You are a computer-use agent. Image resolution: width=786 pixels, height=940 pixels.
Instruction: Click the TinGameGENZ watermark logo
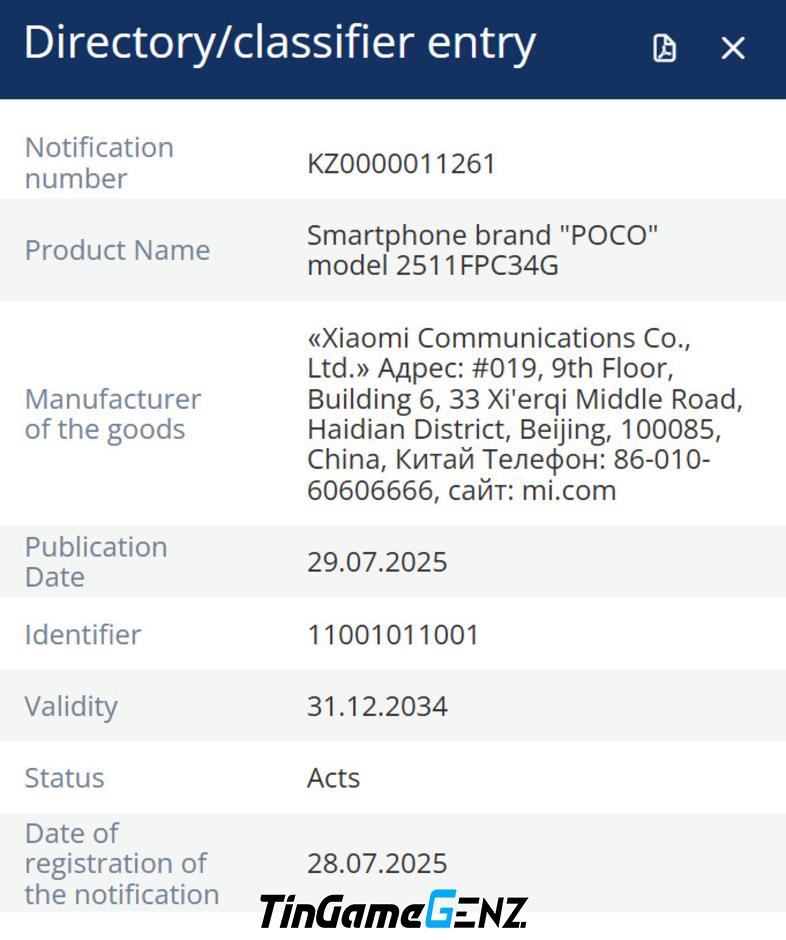pyautogui.click(x=394, y=910)
